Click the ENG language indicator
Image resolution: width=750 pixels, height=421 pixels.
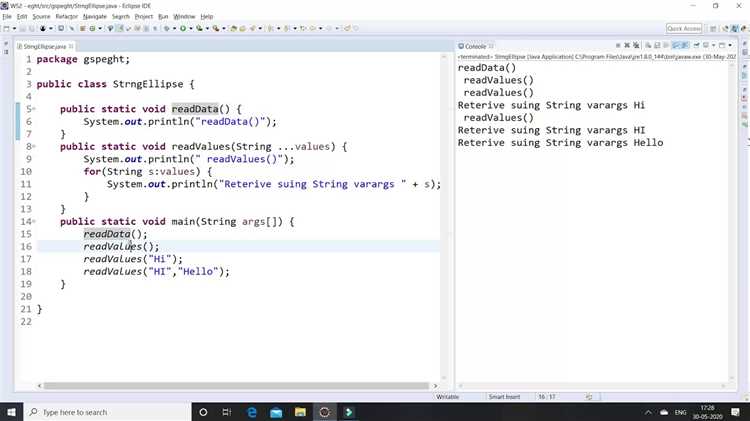coord(680,412)
